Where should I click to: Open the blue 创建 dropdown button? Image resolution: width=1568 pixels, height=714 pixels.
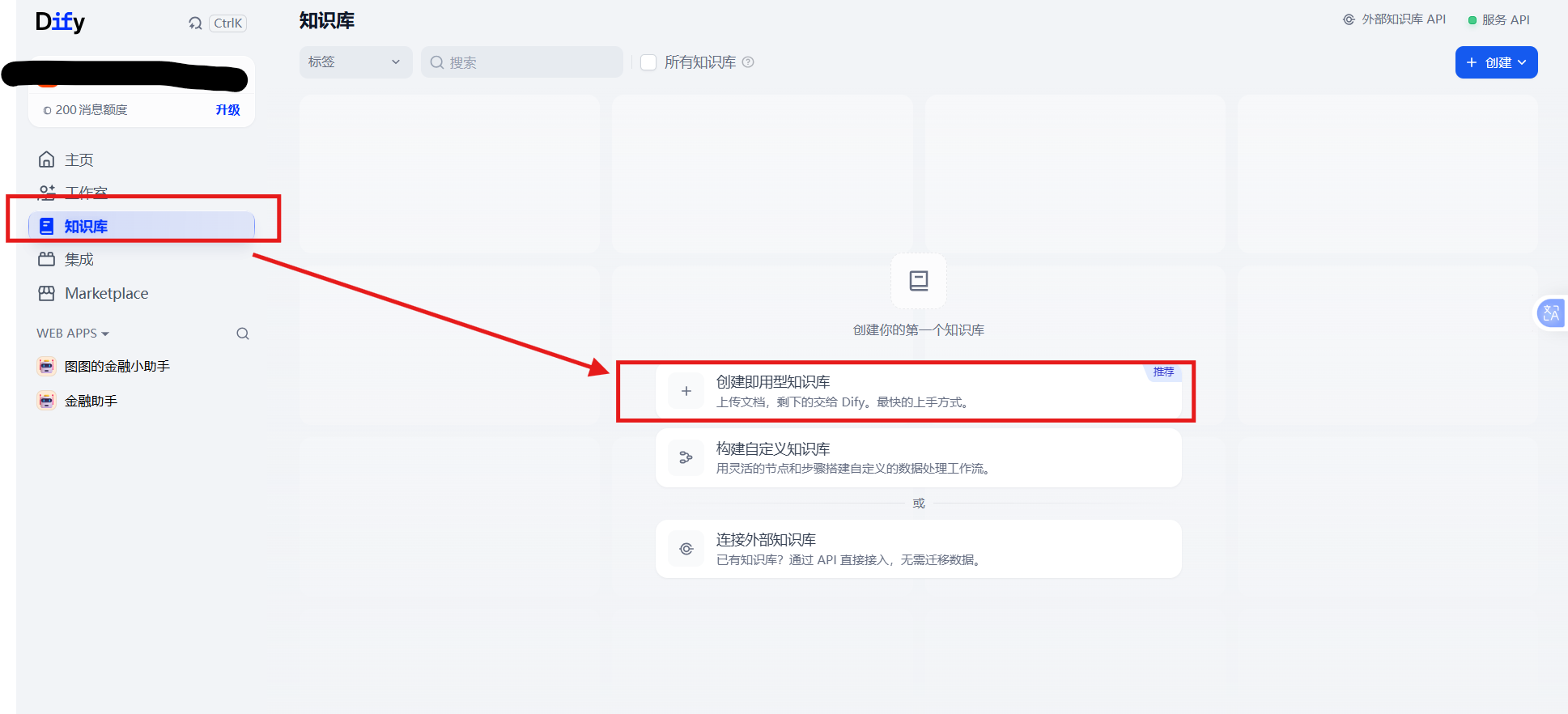[x=1496, y=62]
